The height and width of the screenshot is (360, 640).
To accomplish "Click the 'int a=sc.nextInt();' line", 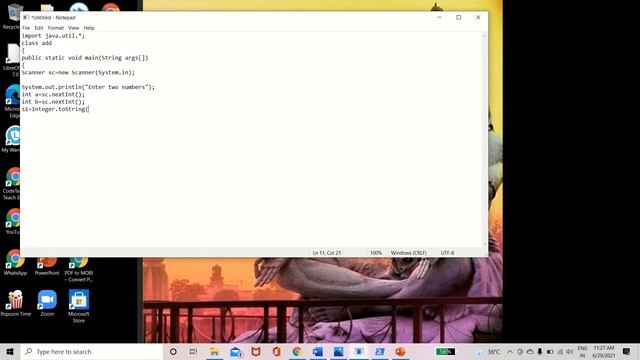I will pos(53,94).
